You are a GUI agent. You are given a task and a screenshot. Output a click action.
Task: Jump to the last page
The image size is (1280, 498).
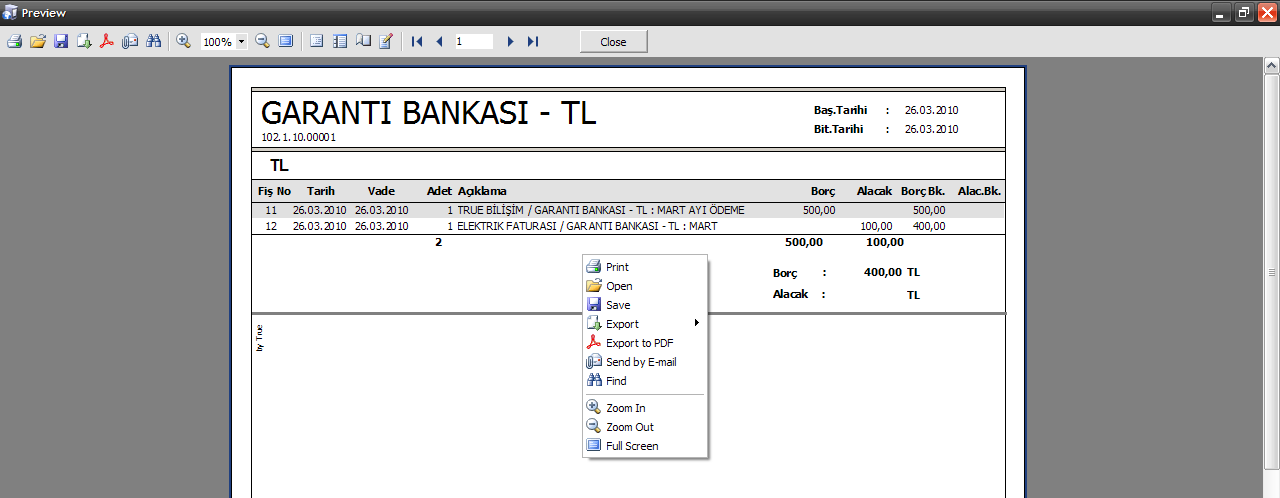(x=533, y=41)
